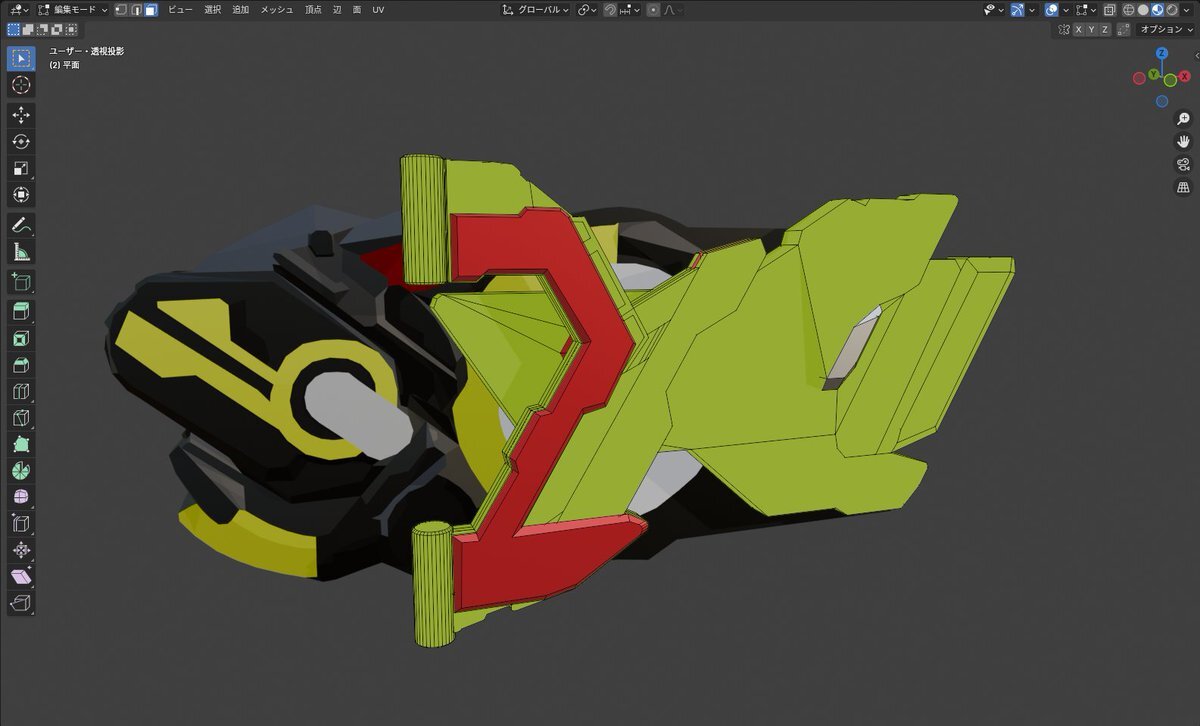The height and width of the screenshot is (726, 1200).
Task: Click the 3D Cursor tool
Action: point(21,85)
